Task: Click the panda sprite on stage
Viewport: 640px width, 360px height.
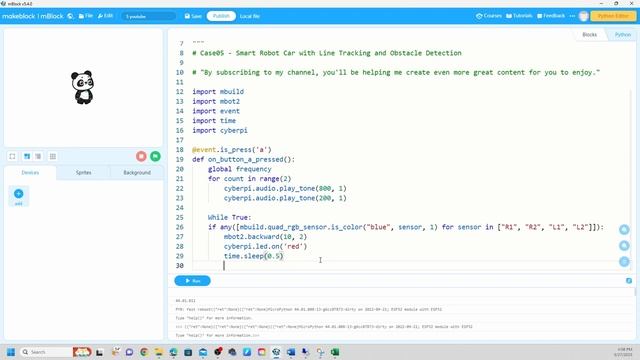Action: point(83,87)
